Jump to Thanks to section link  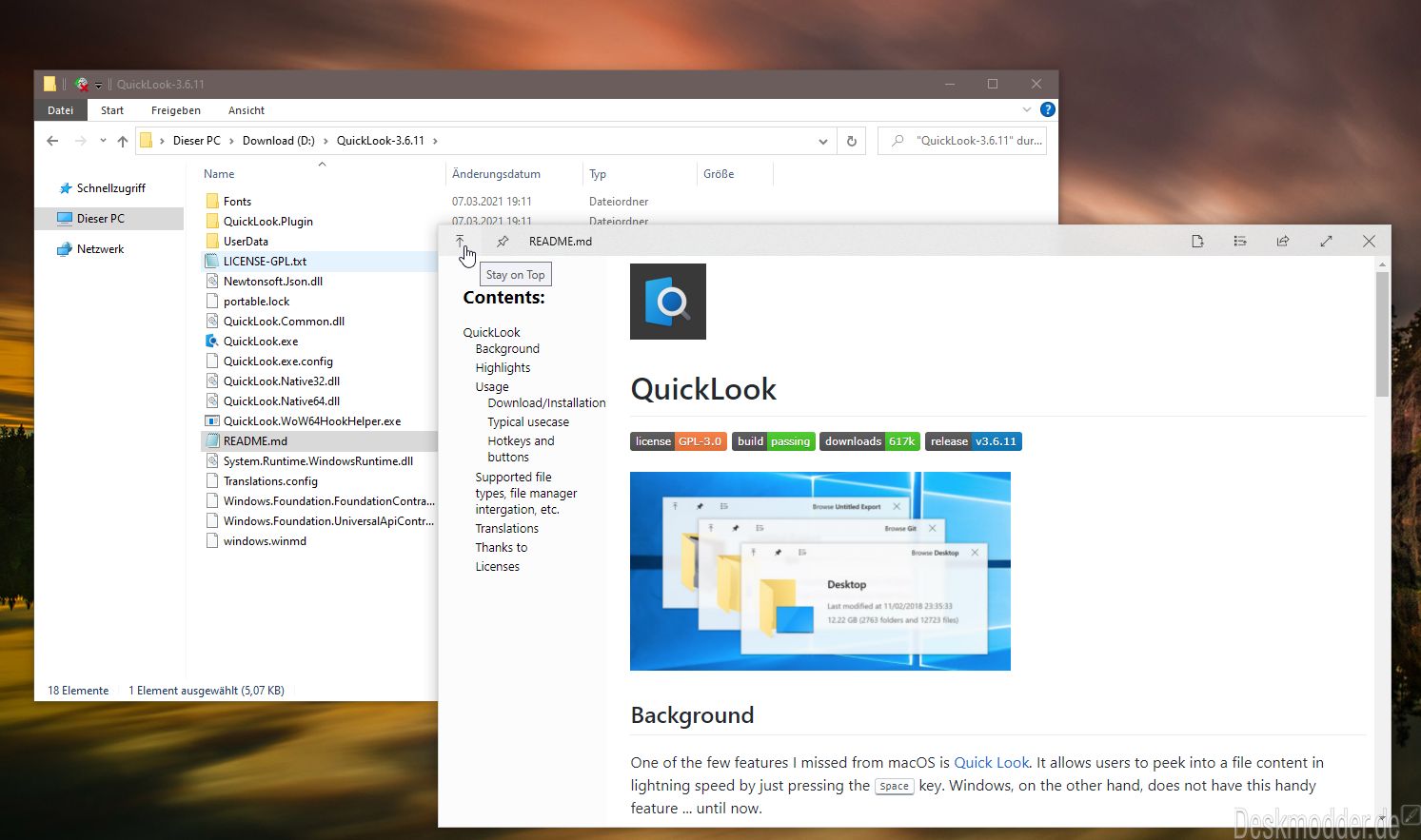click(x=501, y=548)
